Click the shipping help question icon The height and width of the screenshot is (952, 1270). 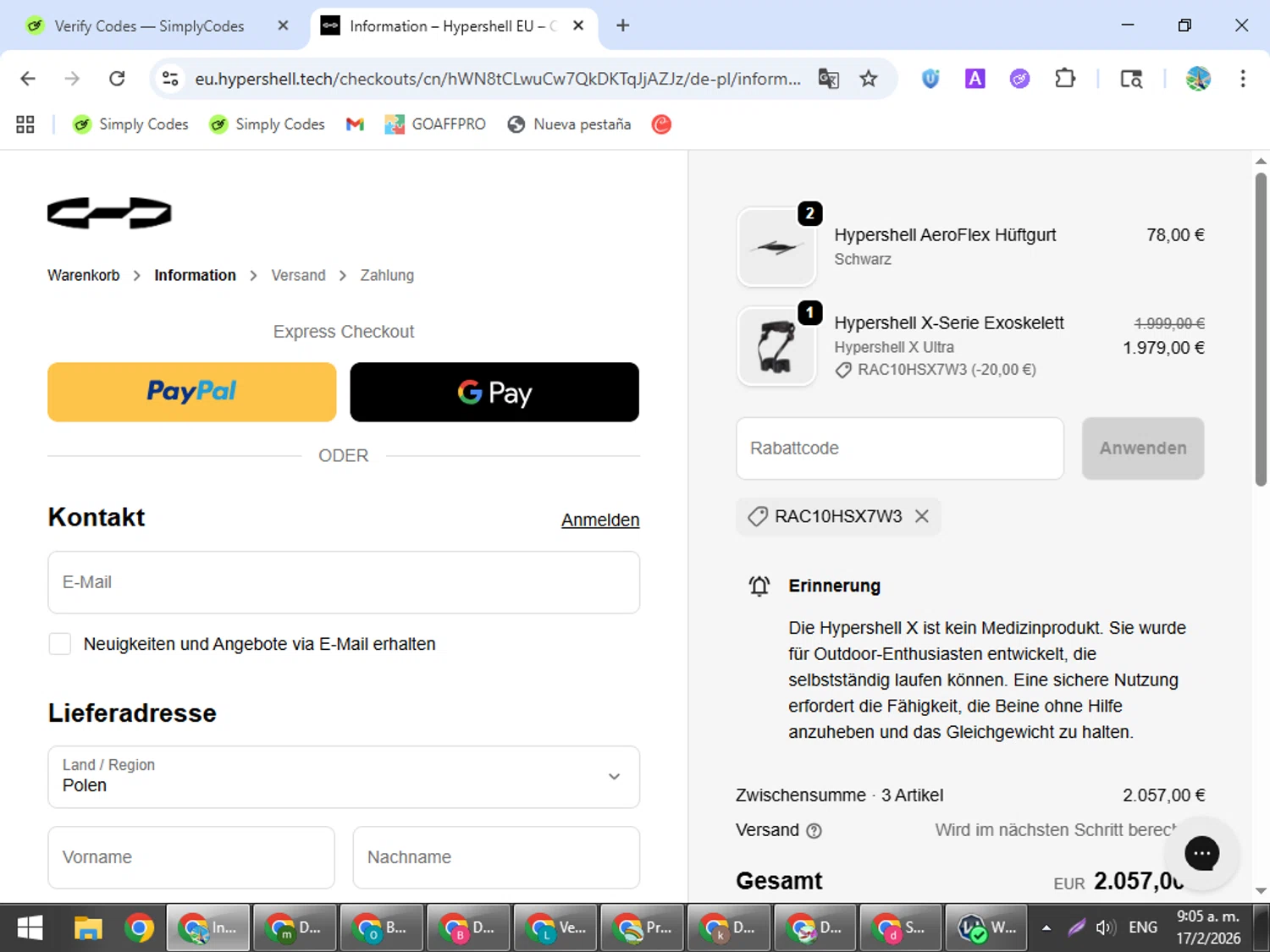[x=814, y=831]
